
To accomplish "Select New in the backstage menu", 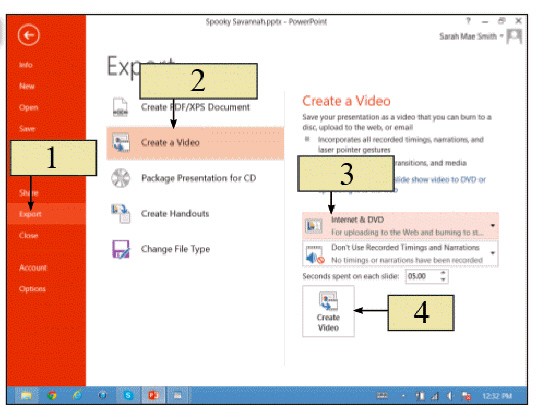I will [27, 86].
